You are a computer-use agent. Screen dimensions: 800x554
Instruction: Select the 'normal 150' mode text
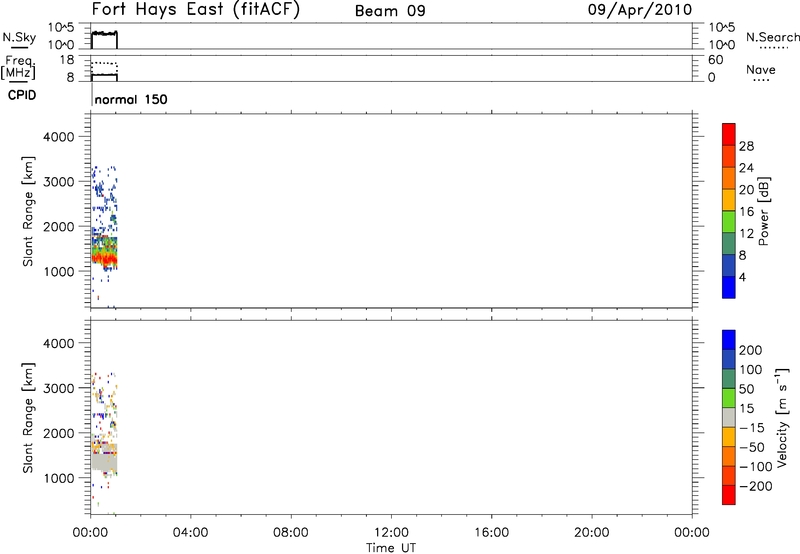tap(131, 101)
